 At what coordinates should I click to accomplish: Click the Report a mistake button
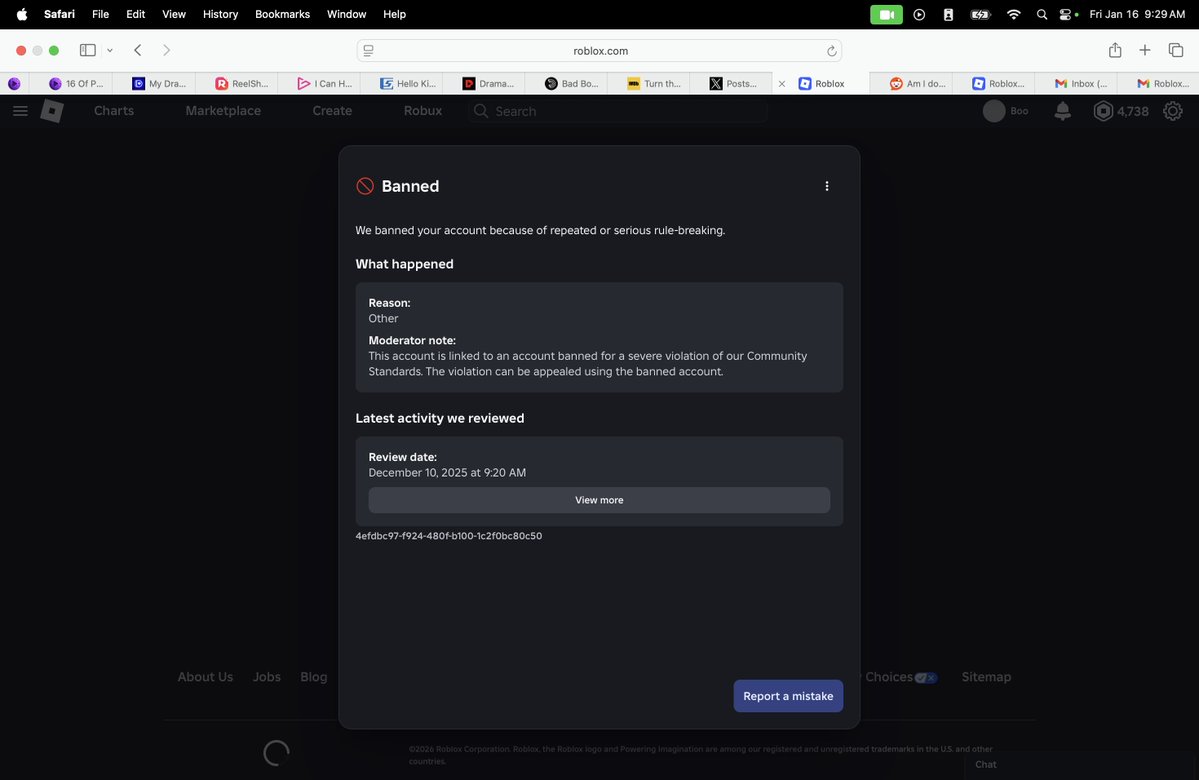[788, 696]
